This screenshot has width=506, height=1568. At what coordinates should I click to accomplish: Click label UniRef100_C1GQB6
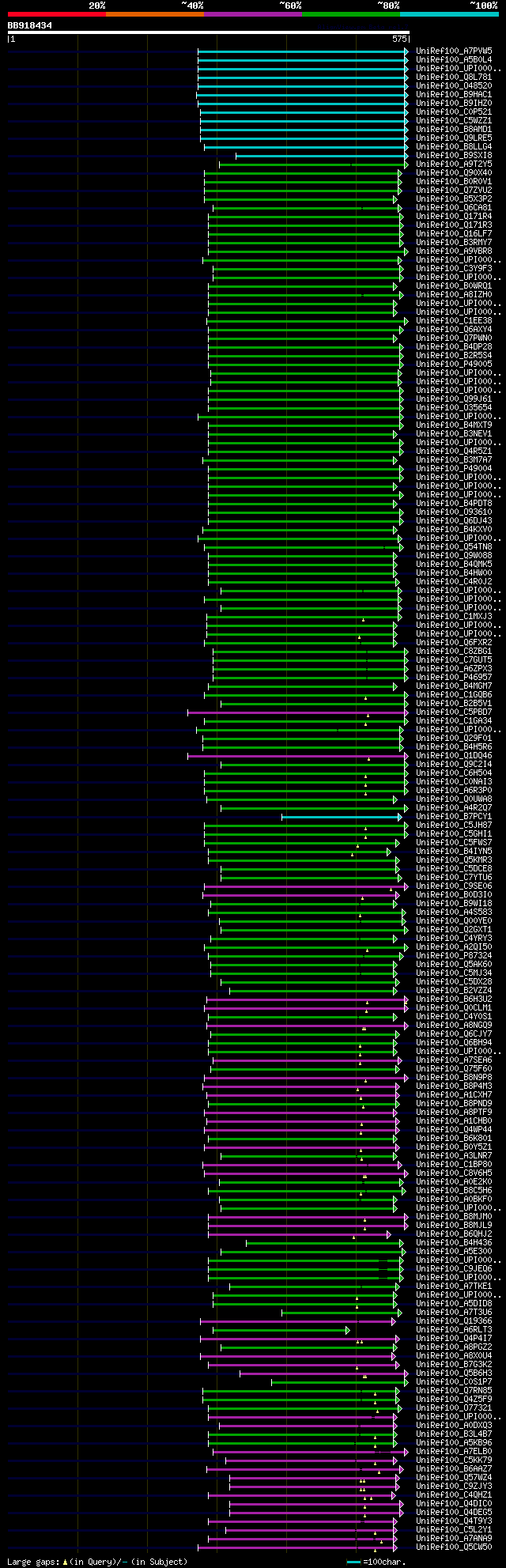[454, 694]
